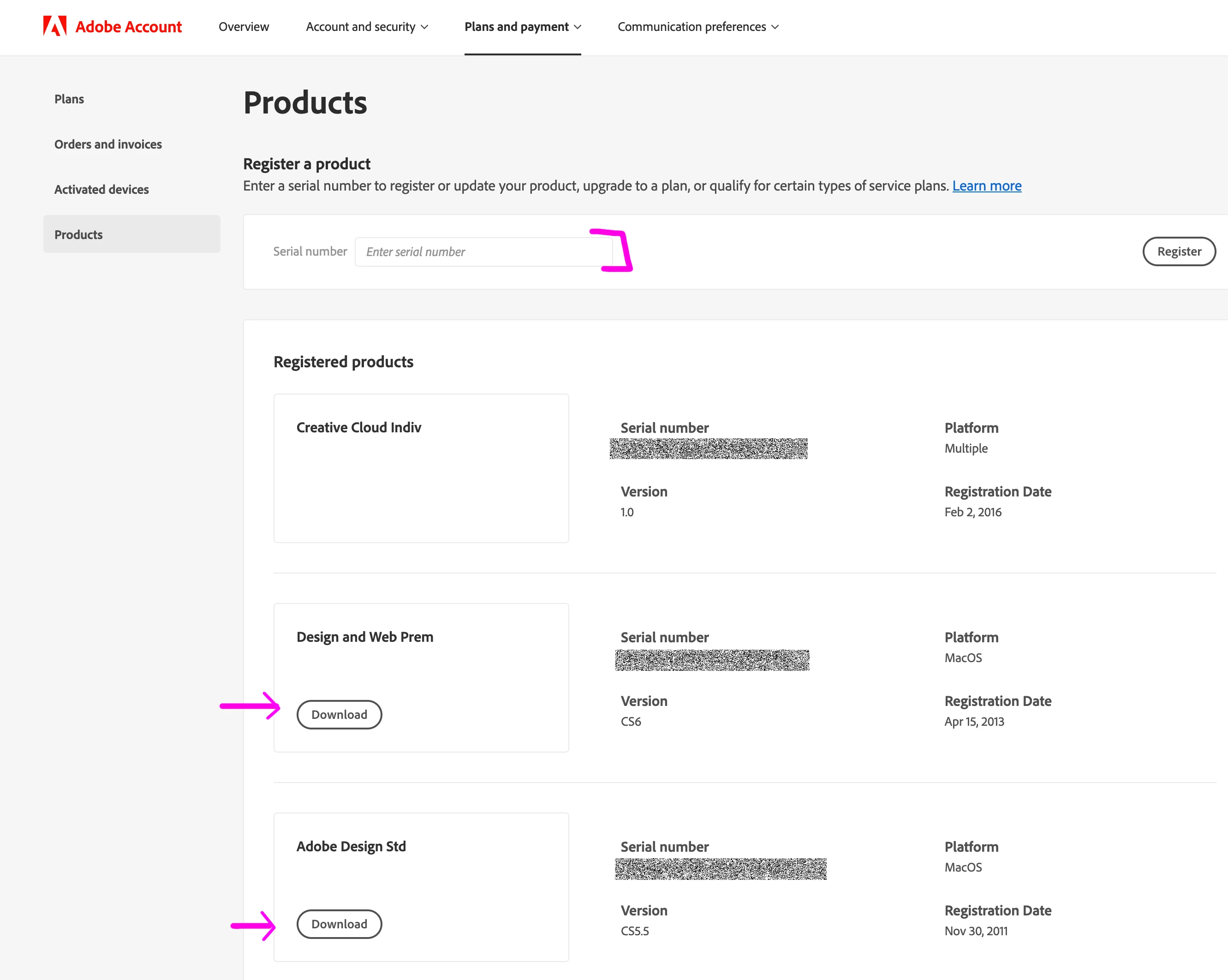
Task: Select Activated devices in the sidebar
Action: (101, 189)
